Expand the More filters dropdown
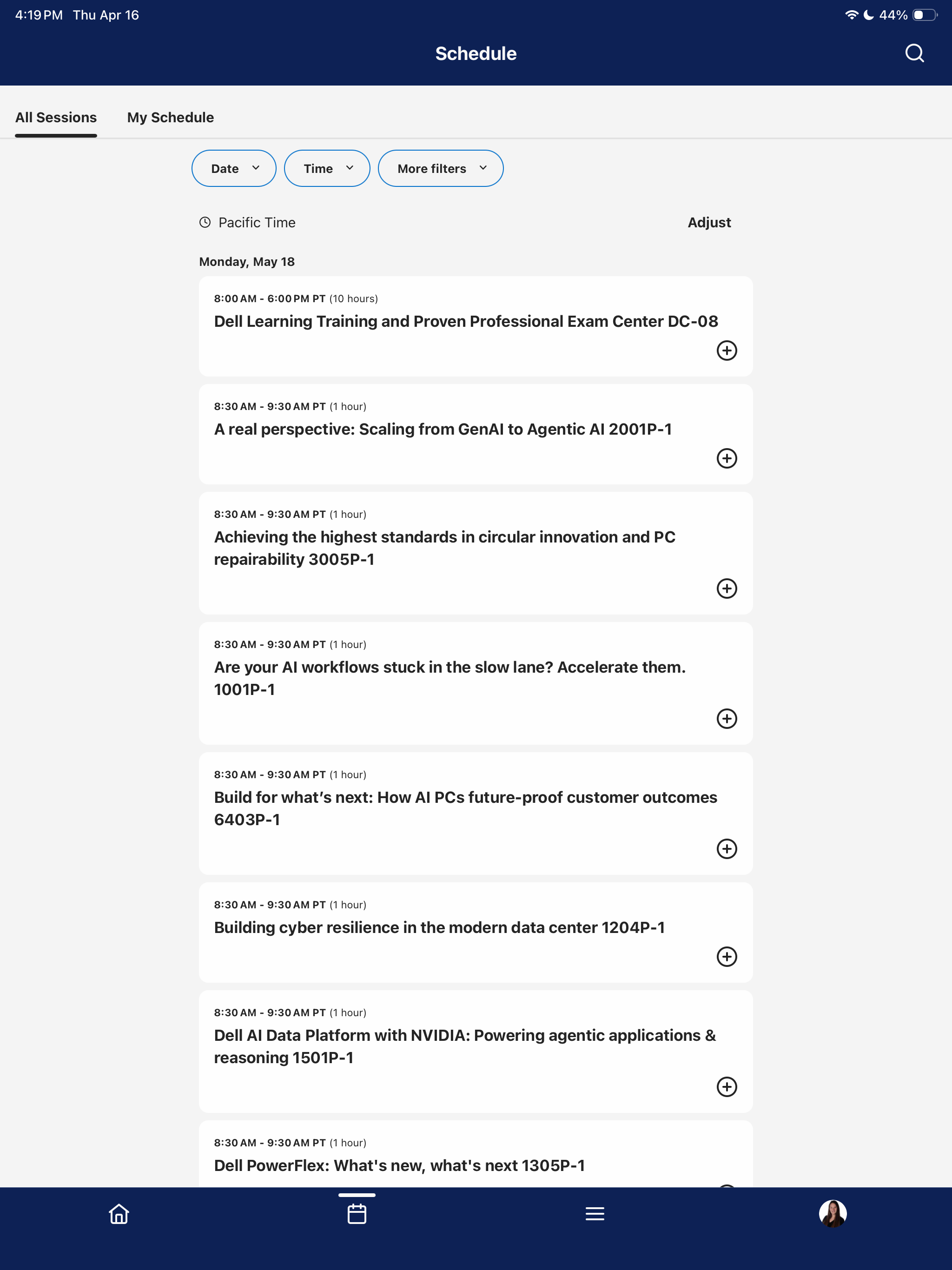Image resolution: width=952 pixels, height=1270 pixels. tap(440, 168)
